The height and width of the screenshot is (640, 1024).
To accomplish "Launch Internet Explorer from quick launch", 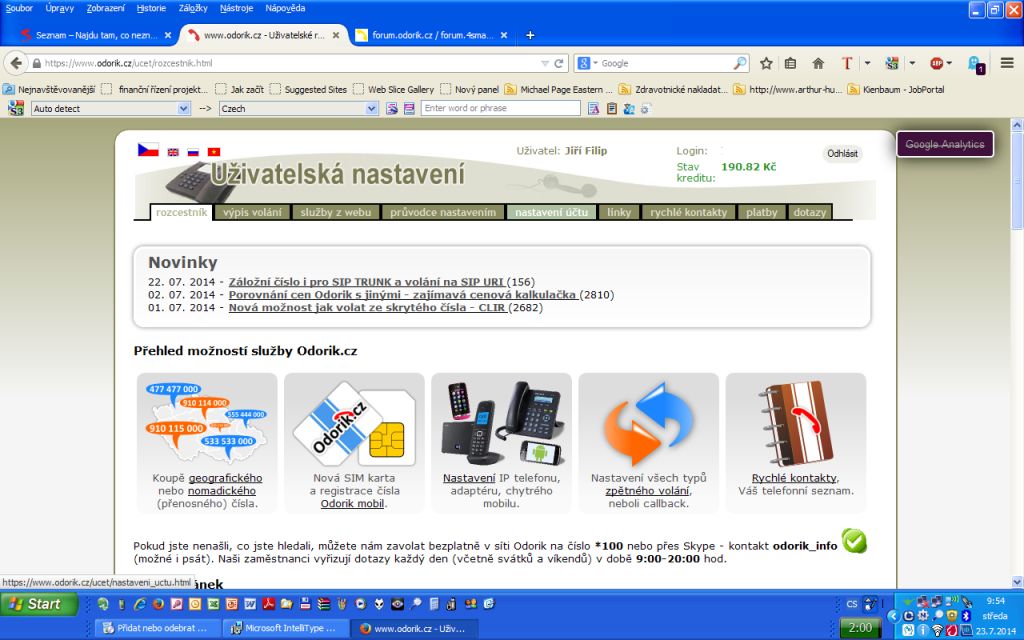I will (x=140, y=604).
